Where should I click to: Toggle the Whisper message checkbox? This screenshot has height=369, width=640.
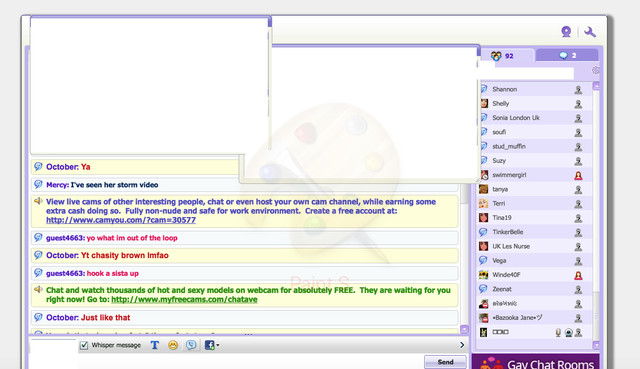click(x=84, y=345)
